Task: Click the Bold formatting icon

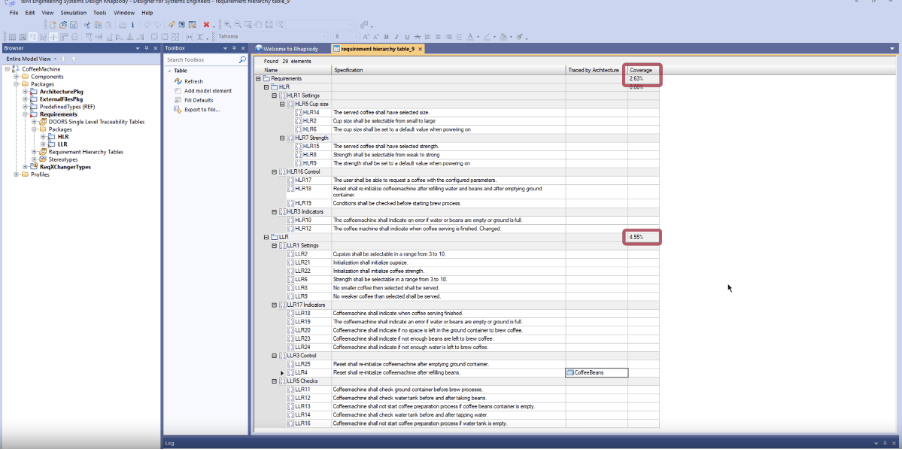Action: [386, 37]
